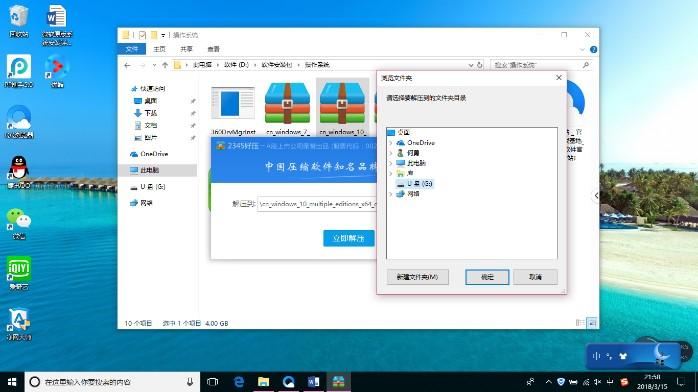This screenshot has height=392, width=698.
Task: Open Word from the taskbar
Action: click(313, 382)
